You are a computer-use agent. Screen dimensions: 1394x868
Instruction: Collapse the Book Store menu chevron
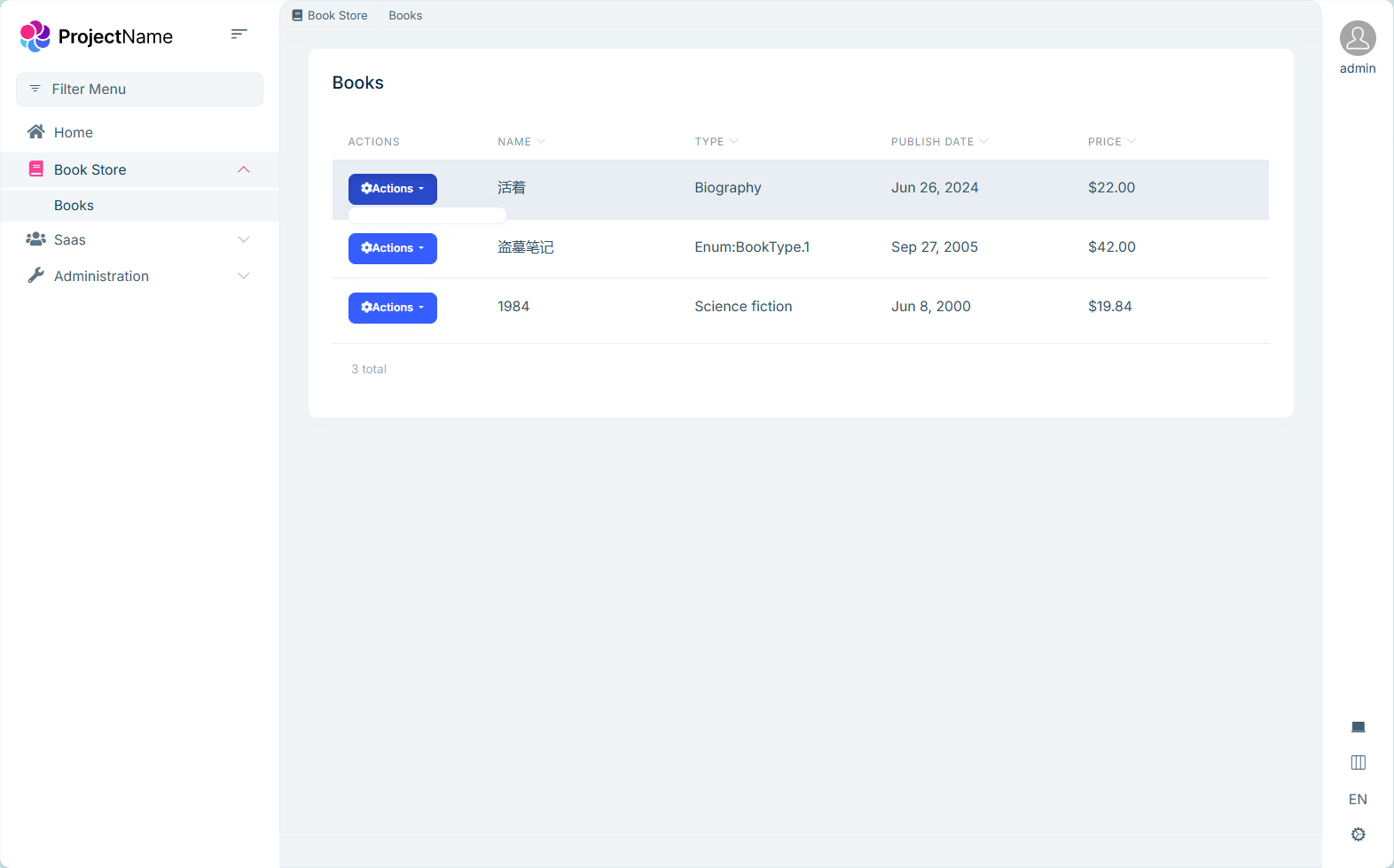244,169
